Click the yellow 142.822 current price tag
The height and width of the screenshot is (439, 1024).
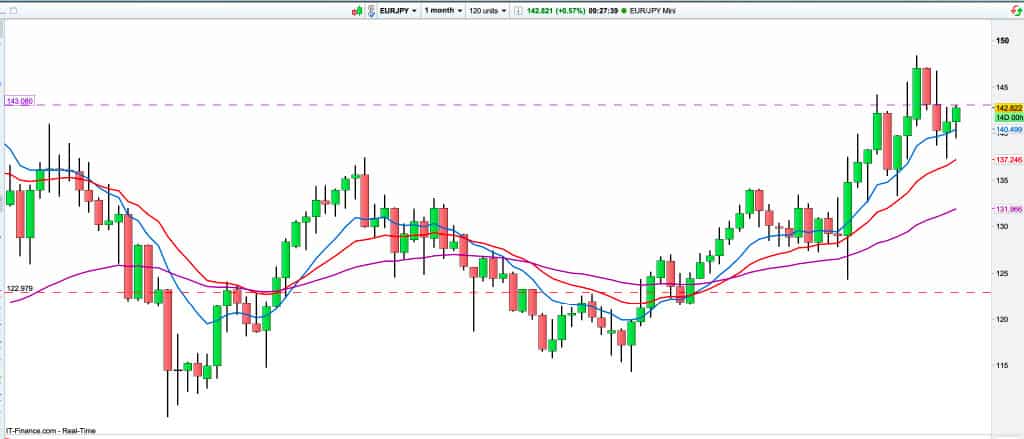pos(1007,107)
